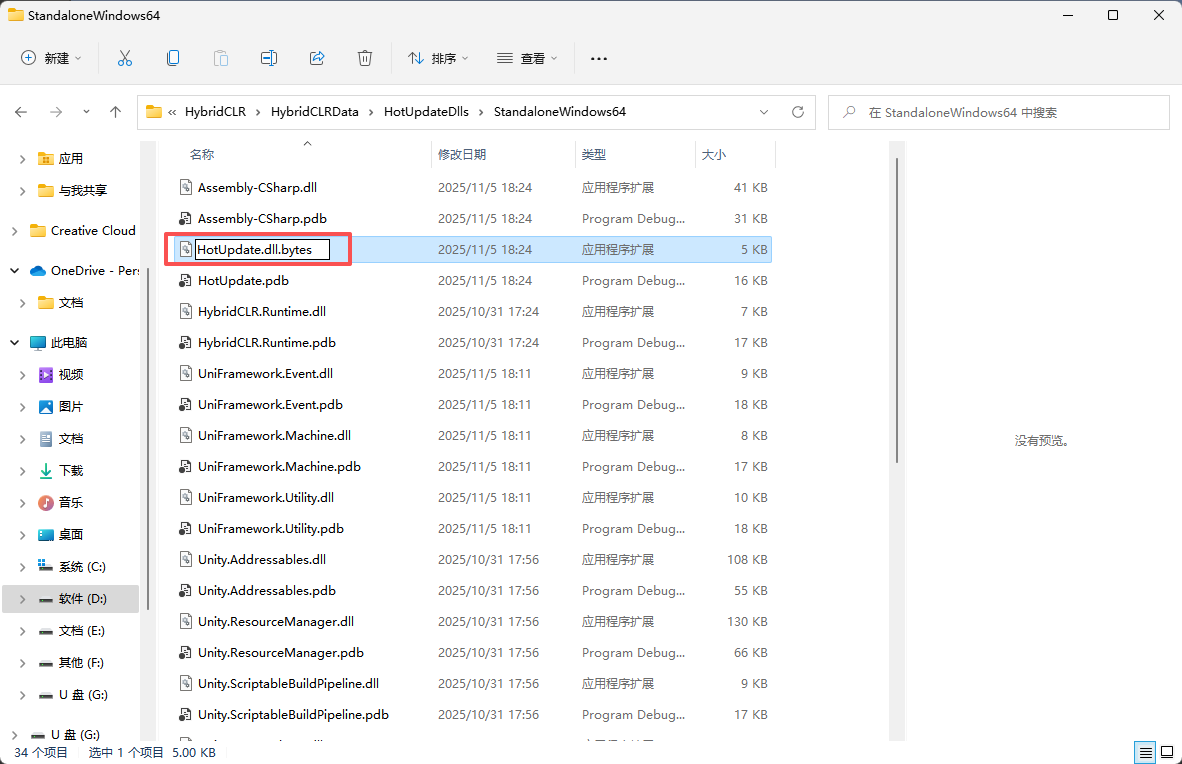Click the 音乐 music library icon
This screenshot has width=1182, height=764.
tap(46, 502)
